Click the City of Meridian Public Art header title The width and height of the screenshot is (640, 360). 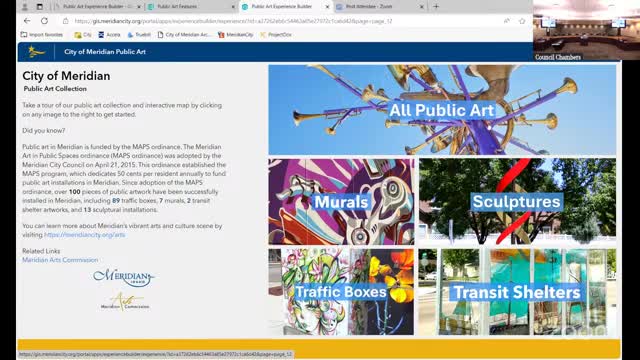pyautogui.click(x=105, y=52)
